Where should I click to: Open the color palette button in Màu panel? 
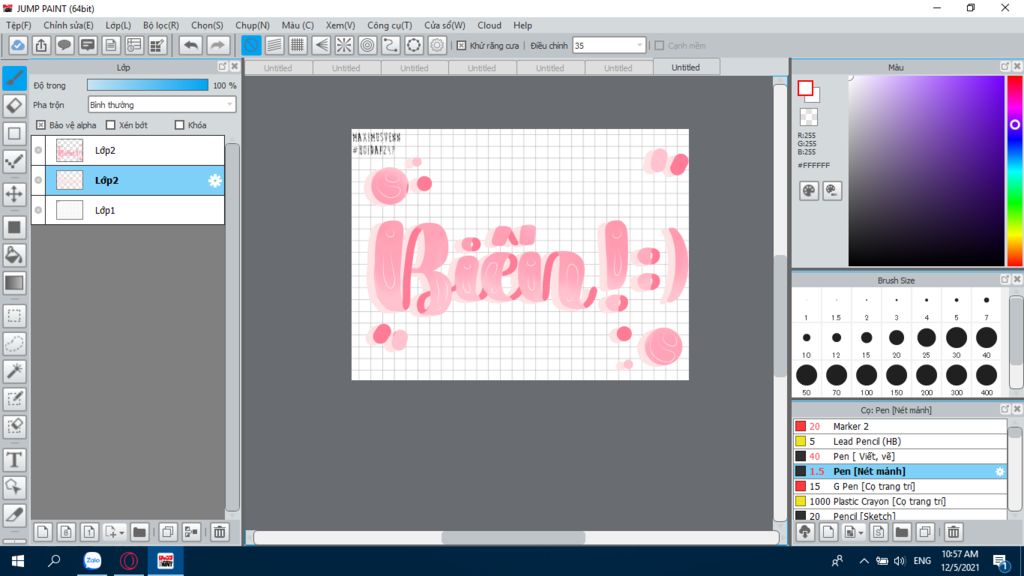click(808, 191)
